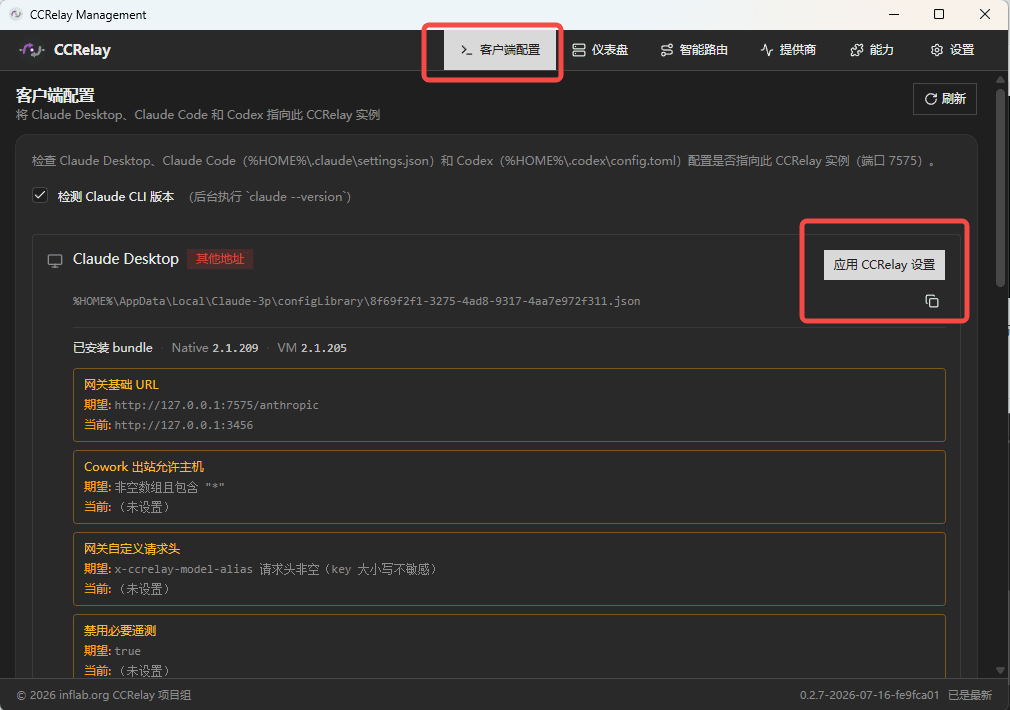Viewport: 1010px width, 710px height.
Task: Click the scrollbar up arrow
Action: pos(1000,80)
